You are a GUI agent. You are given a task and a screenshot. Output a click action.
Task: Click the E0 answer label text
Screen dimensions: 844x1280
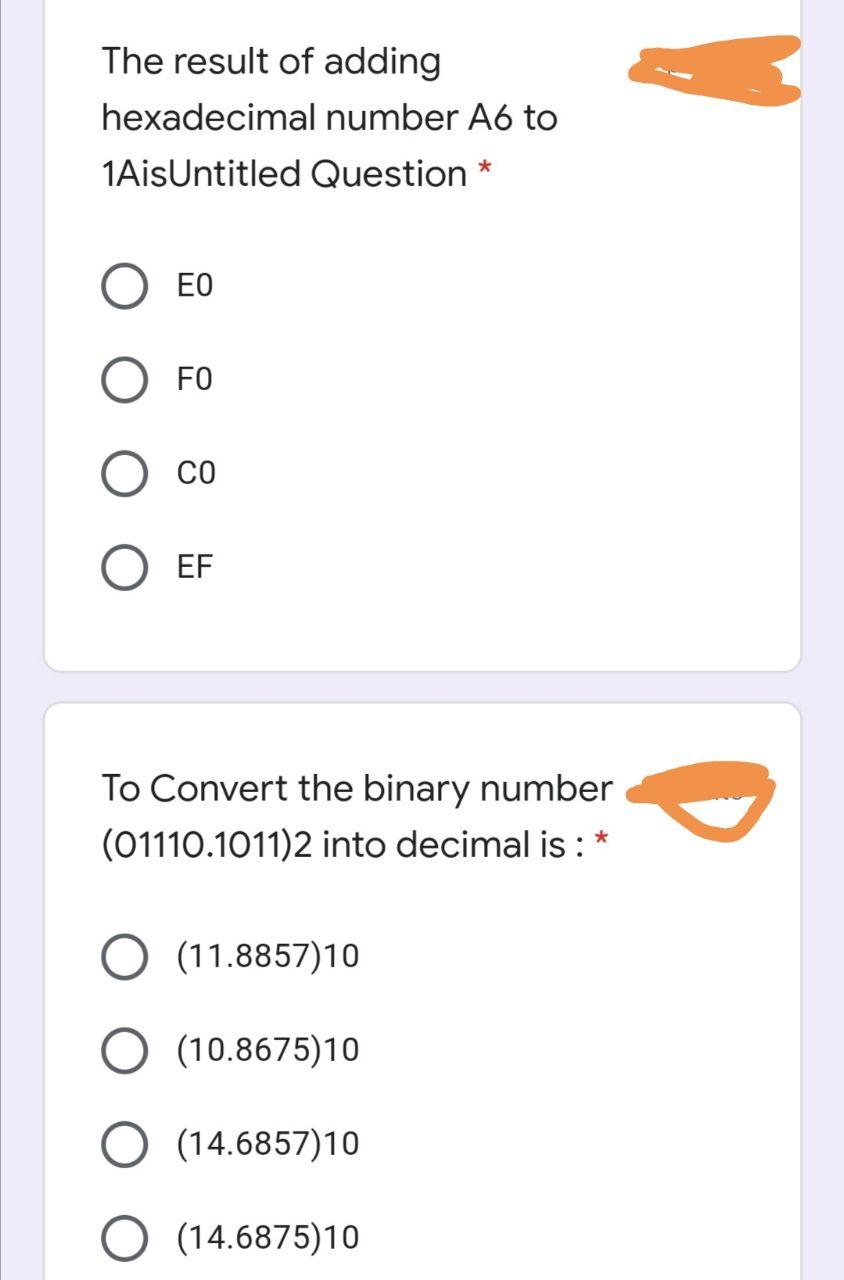tap(195, 287)
